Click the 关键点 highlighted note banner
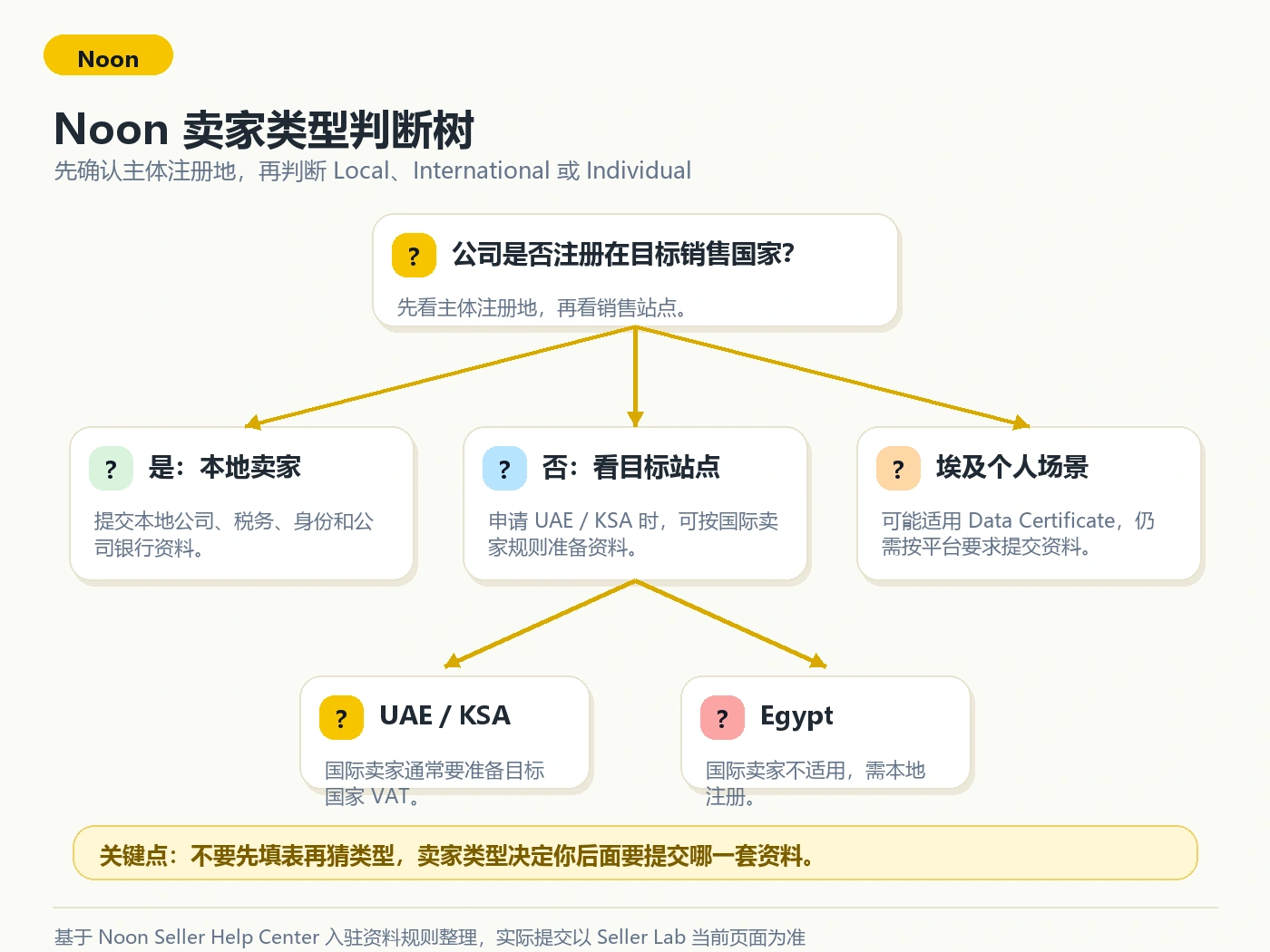 pyautogui.click(x=635, y=852)
